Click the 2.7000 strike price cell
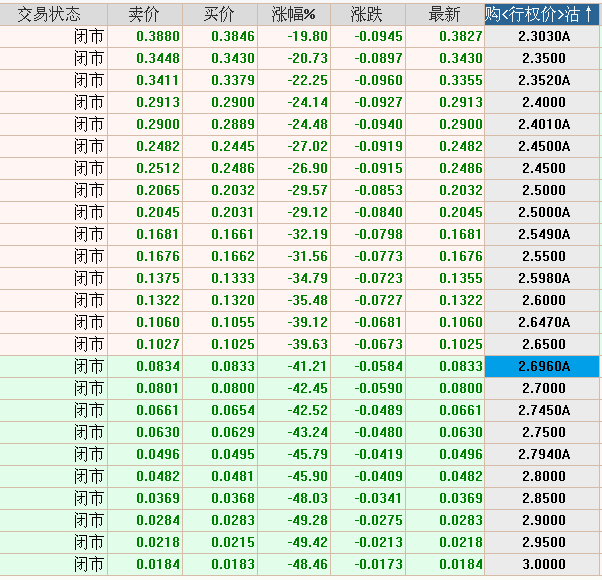This screenshot has height=580, width=602. 543,388
